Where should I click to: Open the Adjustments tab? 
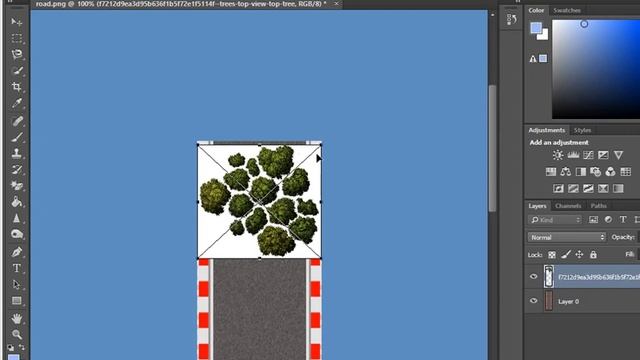point(547,130)
